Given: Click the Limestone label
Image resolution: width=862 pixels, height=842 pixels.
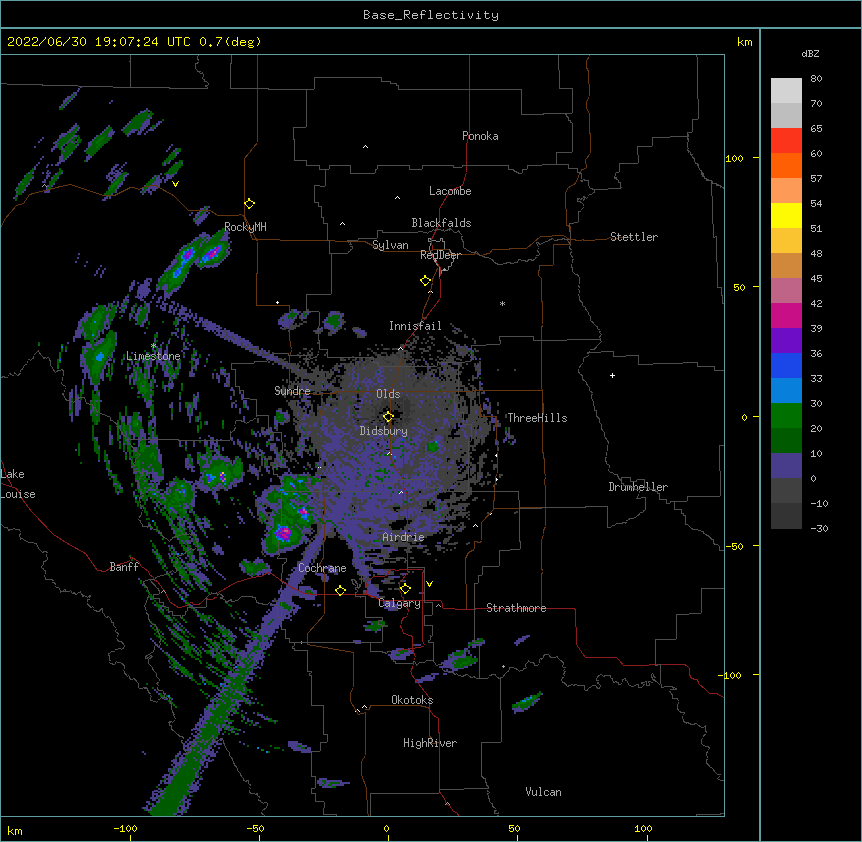Looking at the screenshot, I should point(153,356).
